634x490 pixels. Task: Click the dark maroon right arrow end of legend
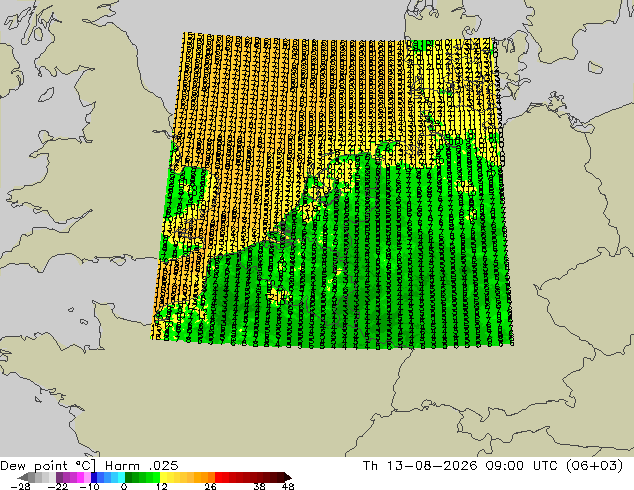287,477
